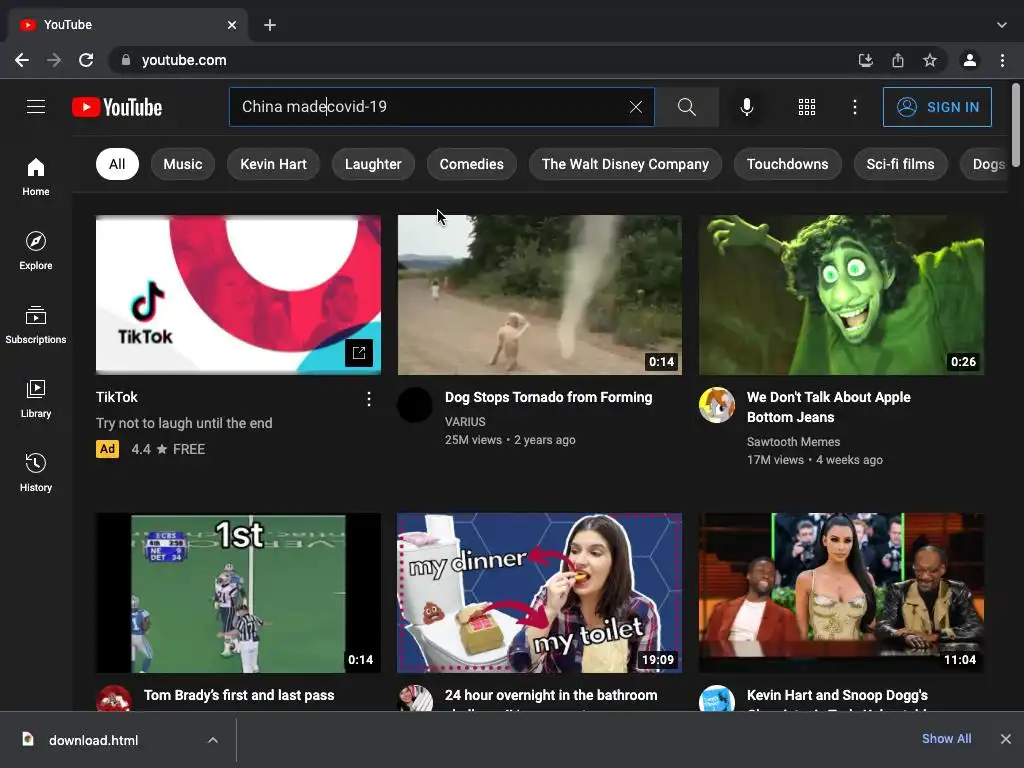Click the SIGN IN button

click(937, 106)
